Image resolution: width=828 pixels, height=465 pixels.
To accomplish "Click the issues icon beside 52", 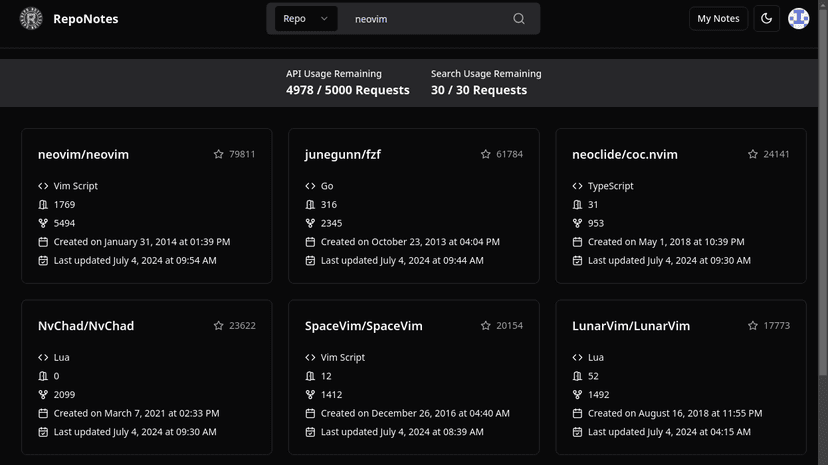I will [578, 376].
